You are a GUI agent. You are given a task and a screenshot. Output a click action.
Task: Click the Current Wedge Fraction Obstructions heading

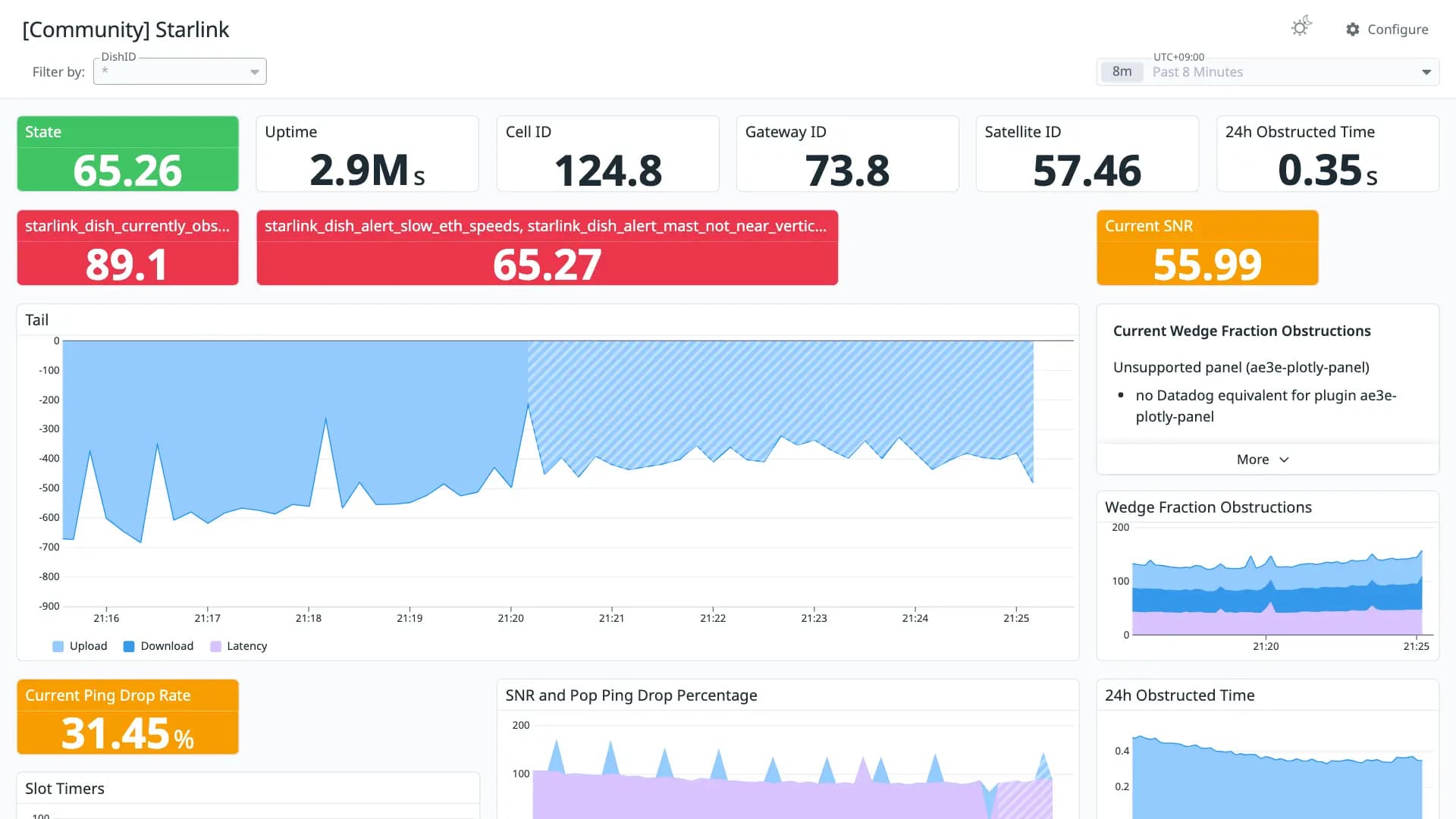[1241, 331]
